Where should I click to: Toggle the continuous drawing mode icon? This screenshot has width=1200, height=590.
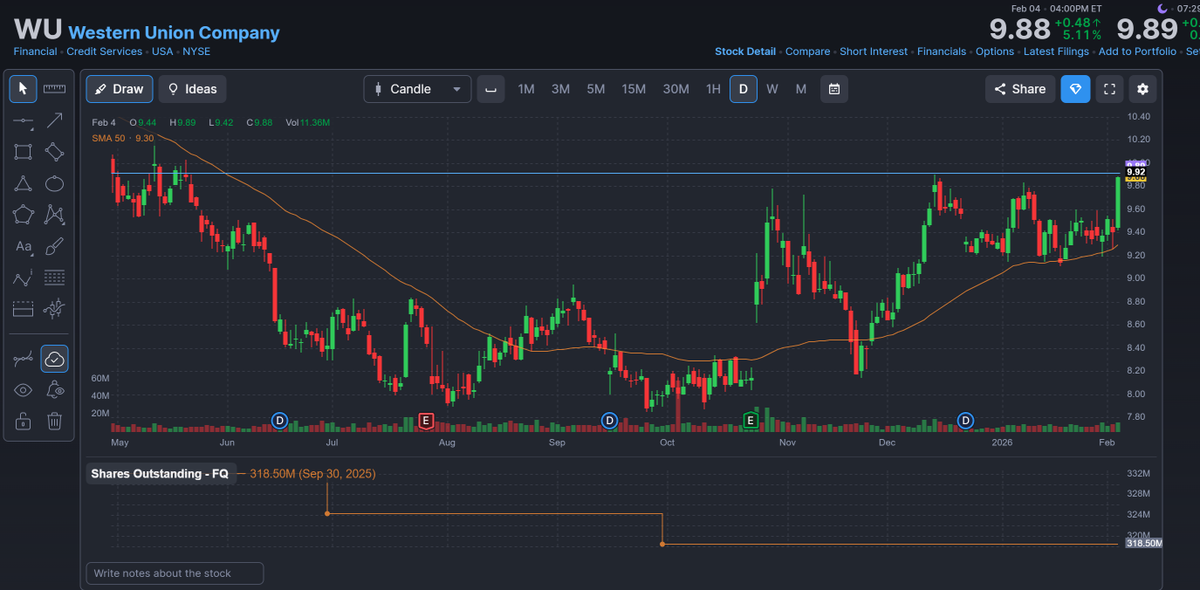point(24,358)
